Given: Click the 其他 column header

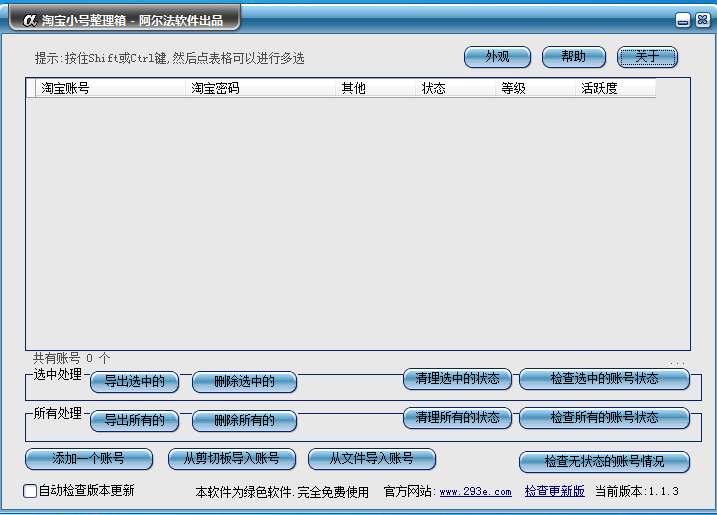Looking at the screenshot, I should pos(375,88).
